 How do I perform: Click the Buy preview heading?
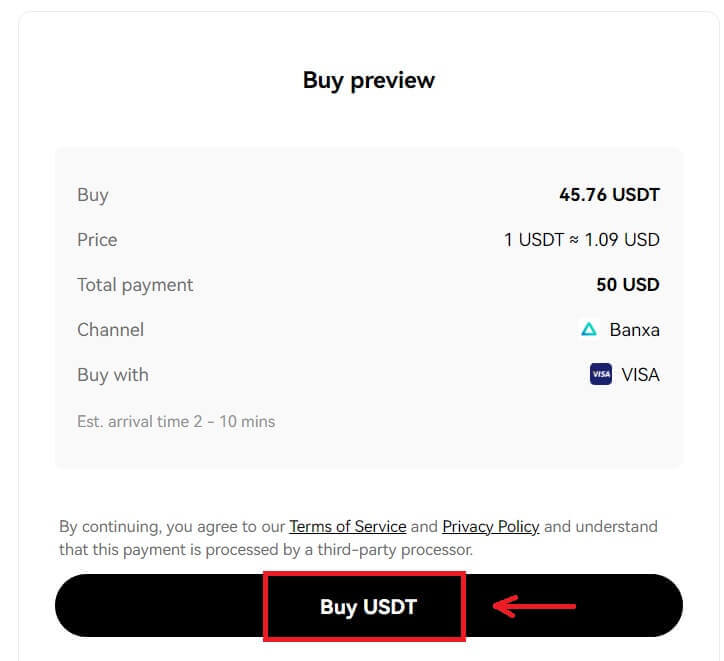[x=368, y=80]
